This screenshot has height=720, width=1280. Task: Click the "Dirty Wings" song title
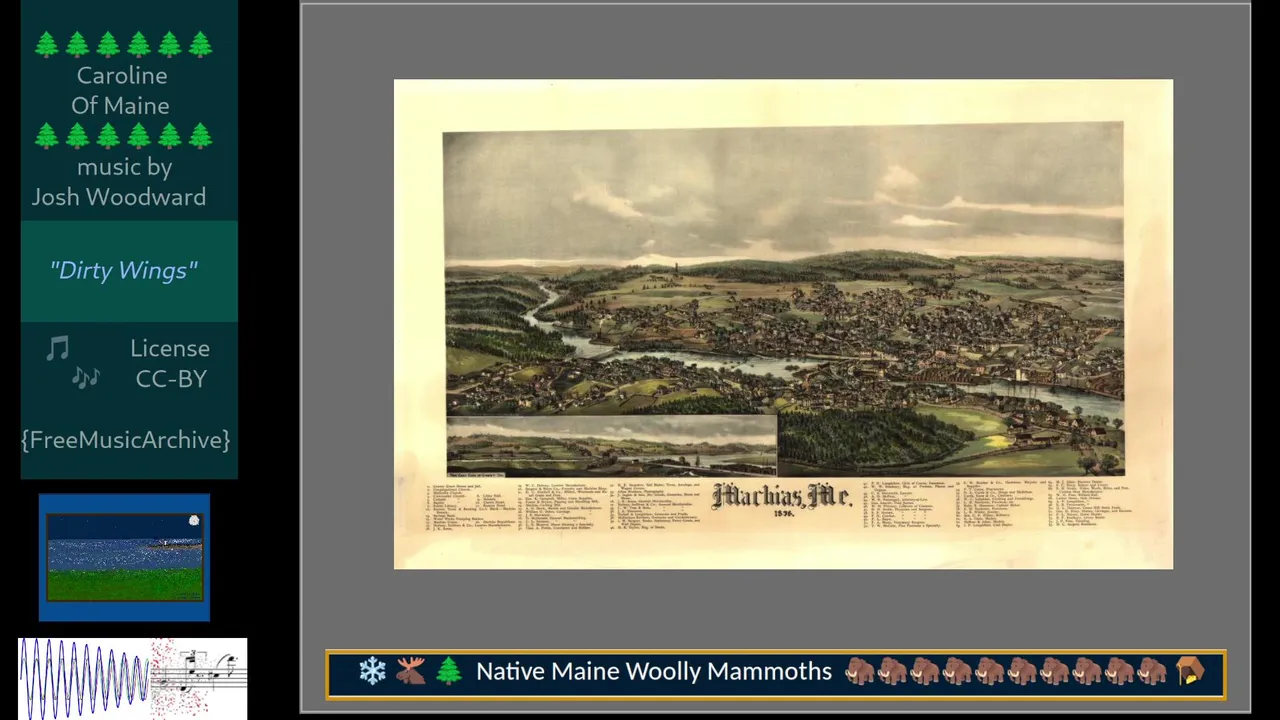tap(124, 271)
